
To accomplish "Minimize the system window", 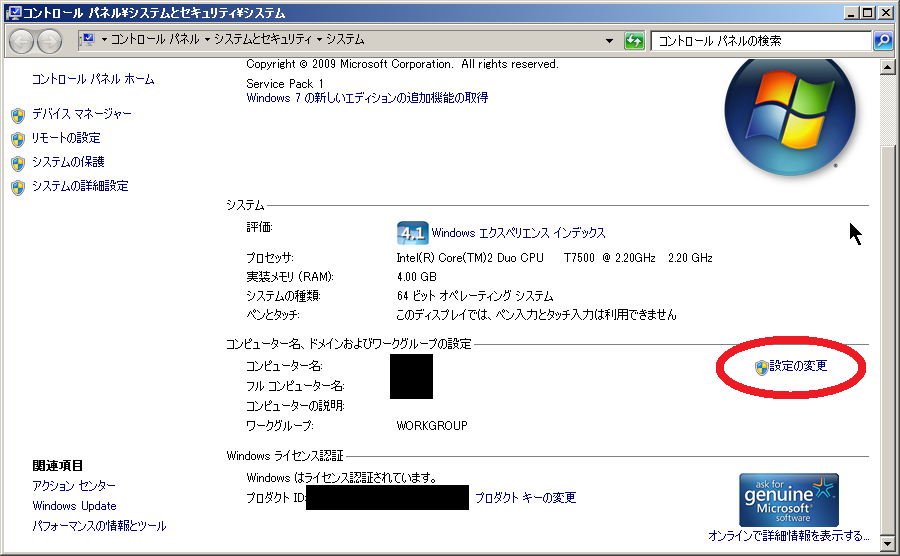I will (x=852, y=13).
